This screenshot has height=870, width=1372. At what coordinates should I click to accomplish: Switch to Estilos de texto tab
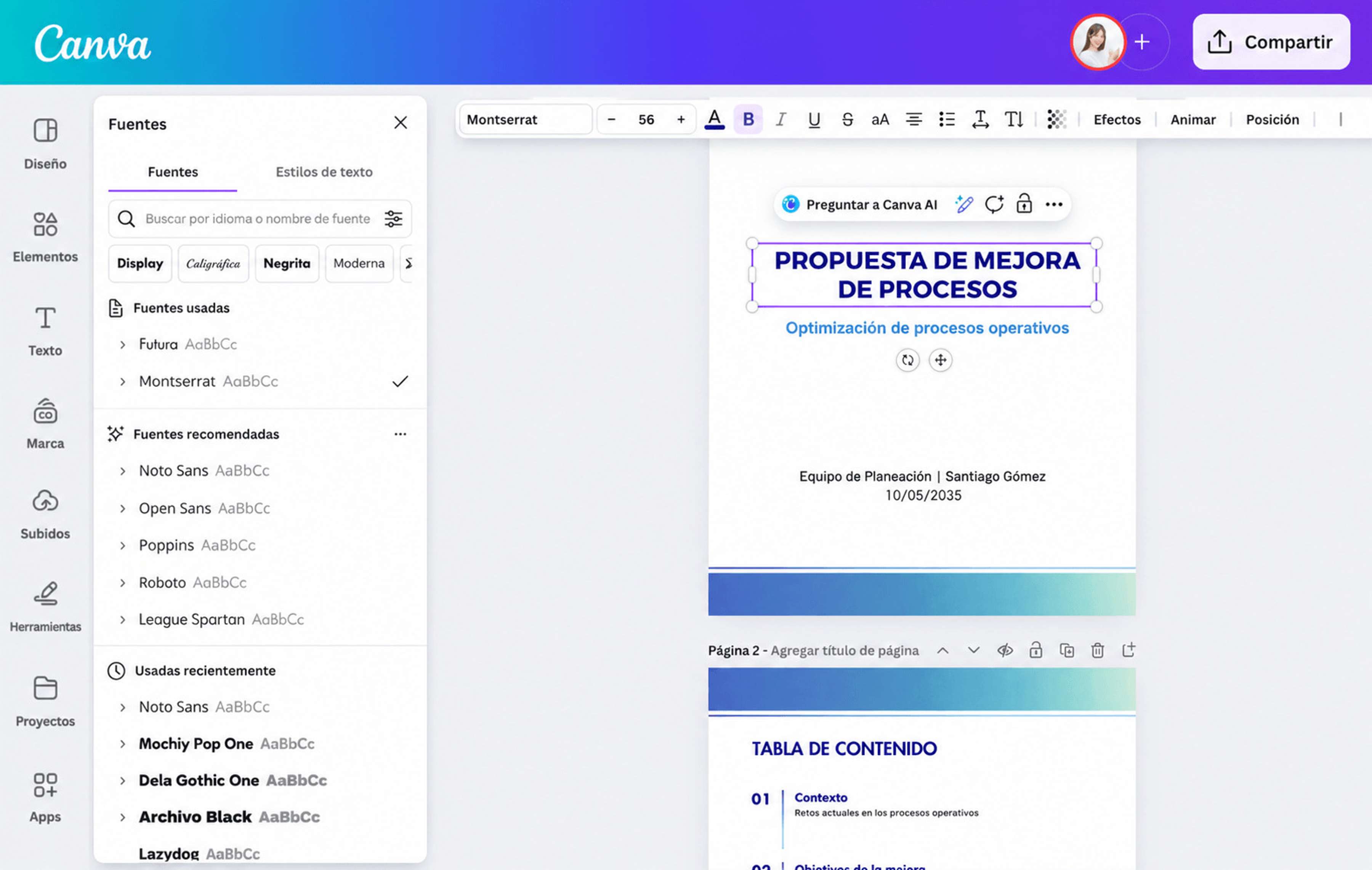pos(324,172)
